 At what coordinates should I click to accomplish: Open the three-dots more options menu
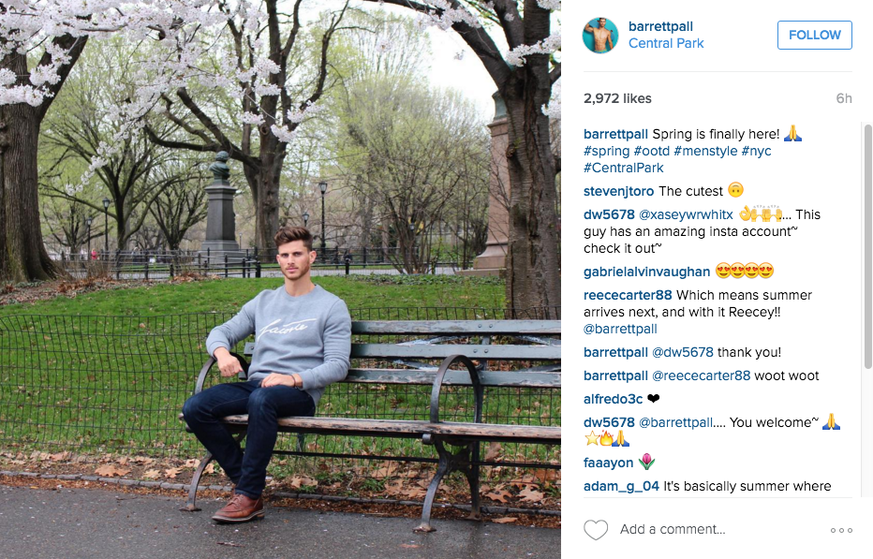point(841,530)
